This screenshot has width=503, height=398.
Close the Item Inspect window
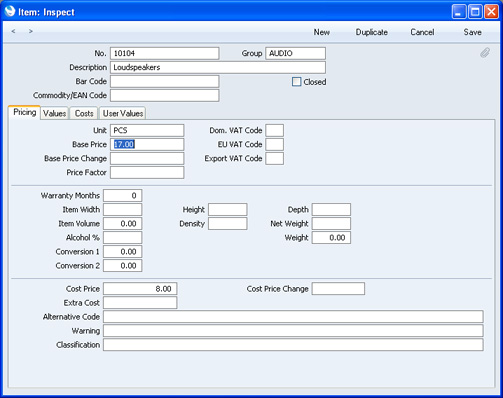pos(491,12)
